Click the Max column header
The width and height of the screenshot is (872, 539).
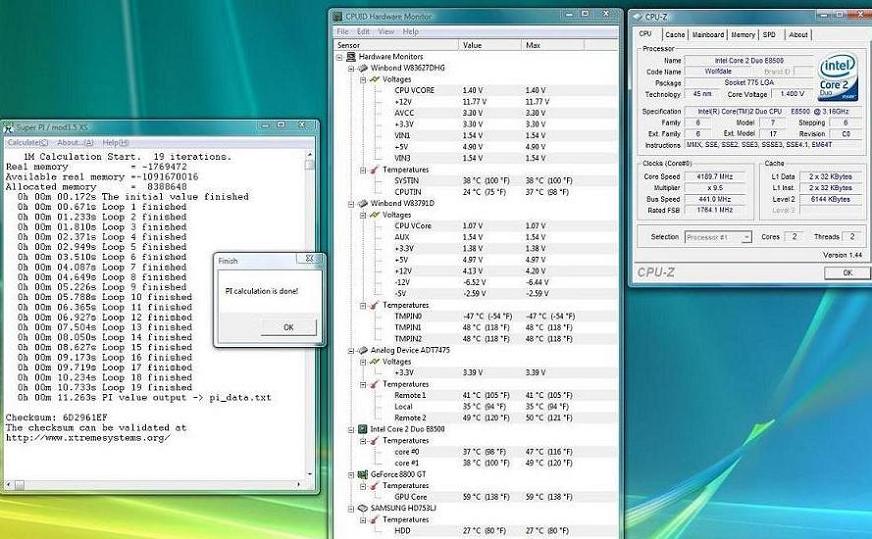pos(553,45)
